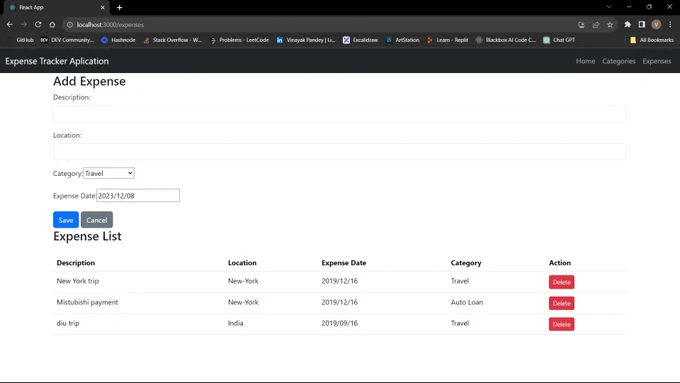Open Vinayak Pandey LinkedIn bookmark
The height and width of the screenshot is (383, 680).
tap(306, 40)
